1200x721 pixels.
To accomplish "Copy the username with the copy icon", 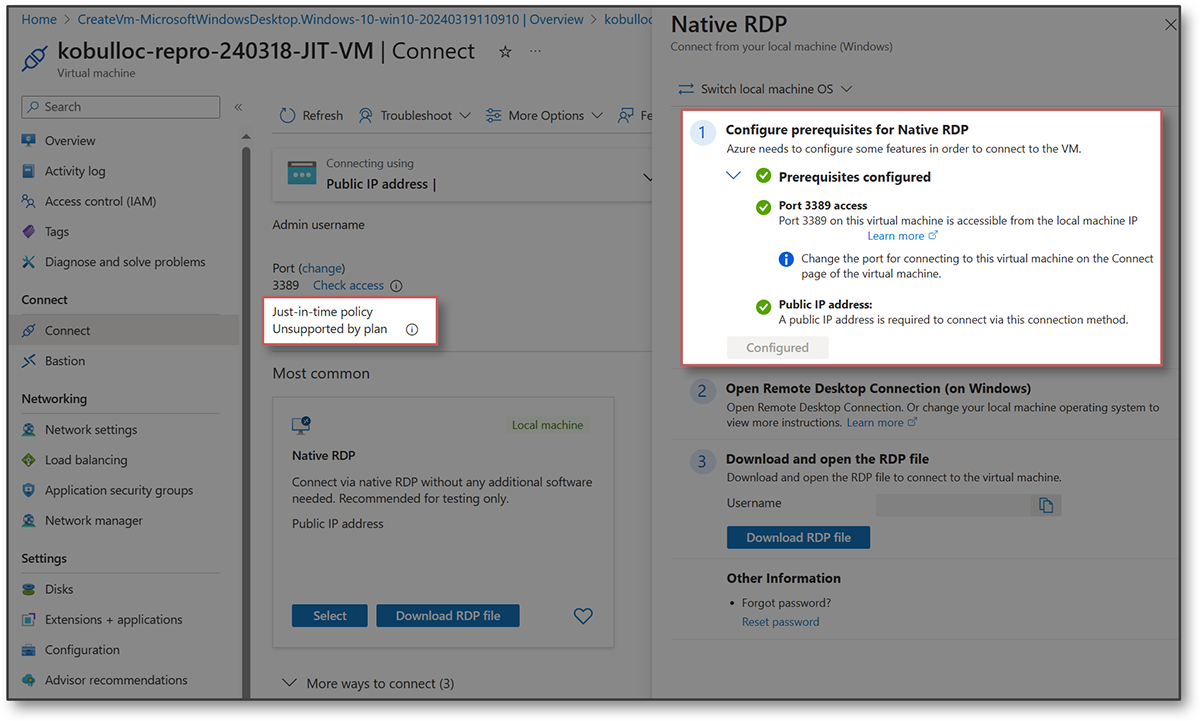I will [x=1046, y=506].
